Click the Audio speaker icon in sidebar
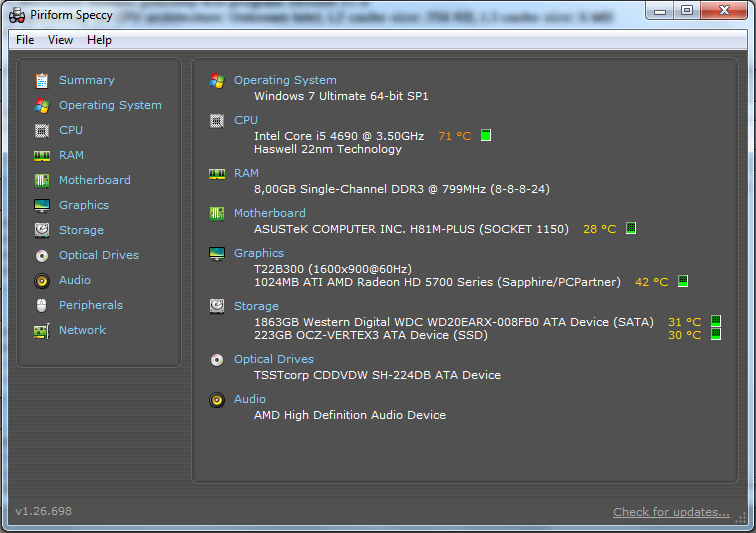The height and width of the screenshot is (533, 756). 42,281
